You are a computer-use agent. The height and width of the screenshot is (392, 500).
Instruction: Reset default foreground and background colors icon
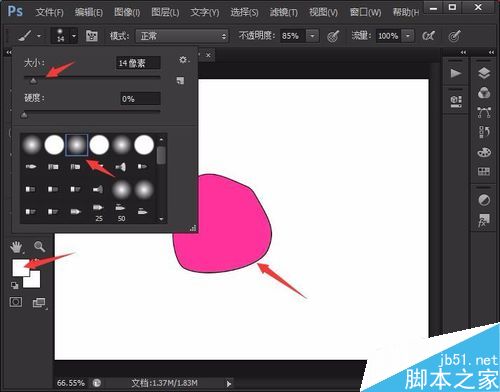coord(14,286)
